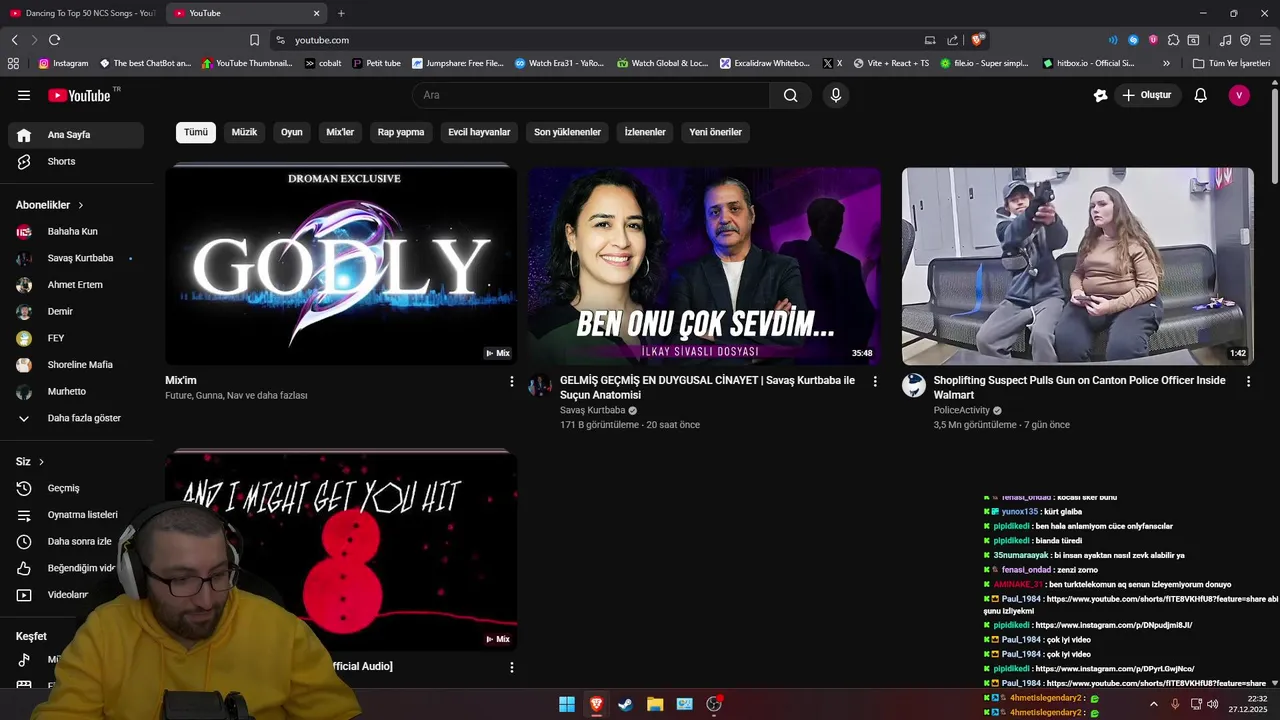Go back in browser history
1280x720 pixels.
pyautogui.click(x=14, y=40)
